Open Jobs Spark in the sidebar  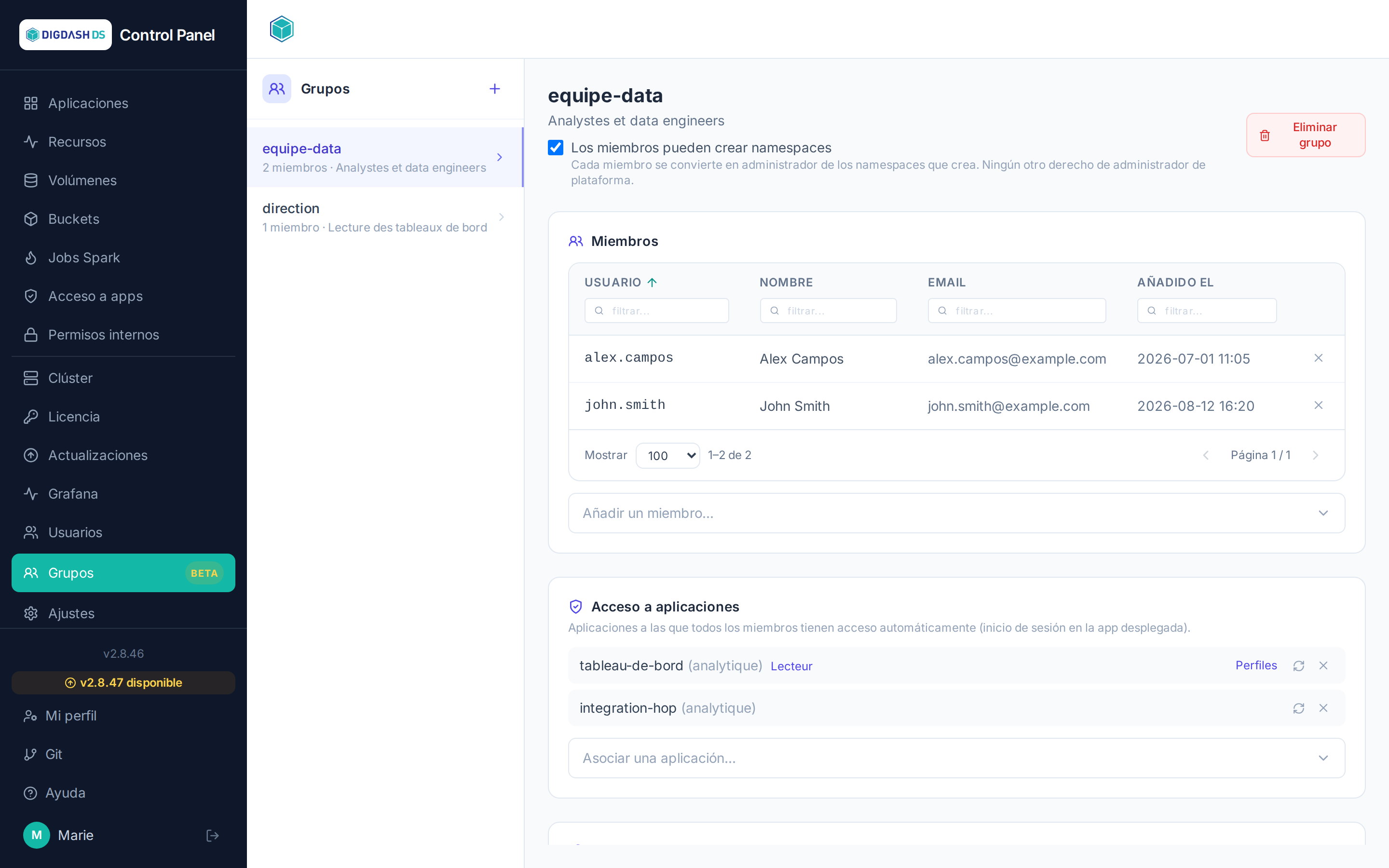(x=123, y=258)
